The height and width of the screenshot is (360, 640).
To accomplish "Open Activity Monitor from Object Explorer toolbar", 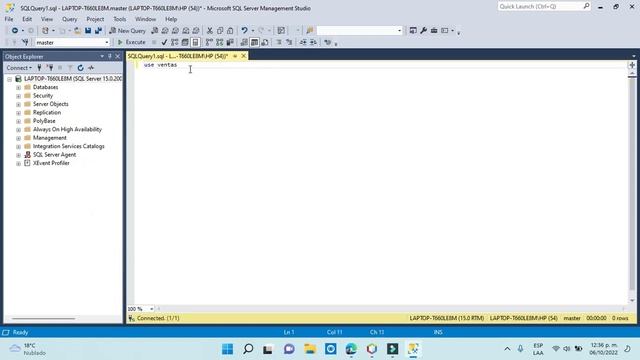I will coord(91,68).
